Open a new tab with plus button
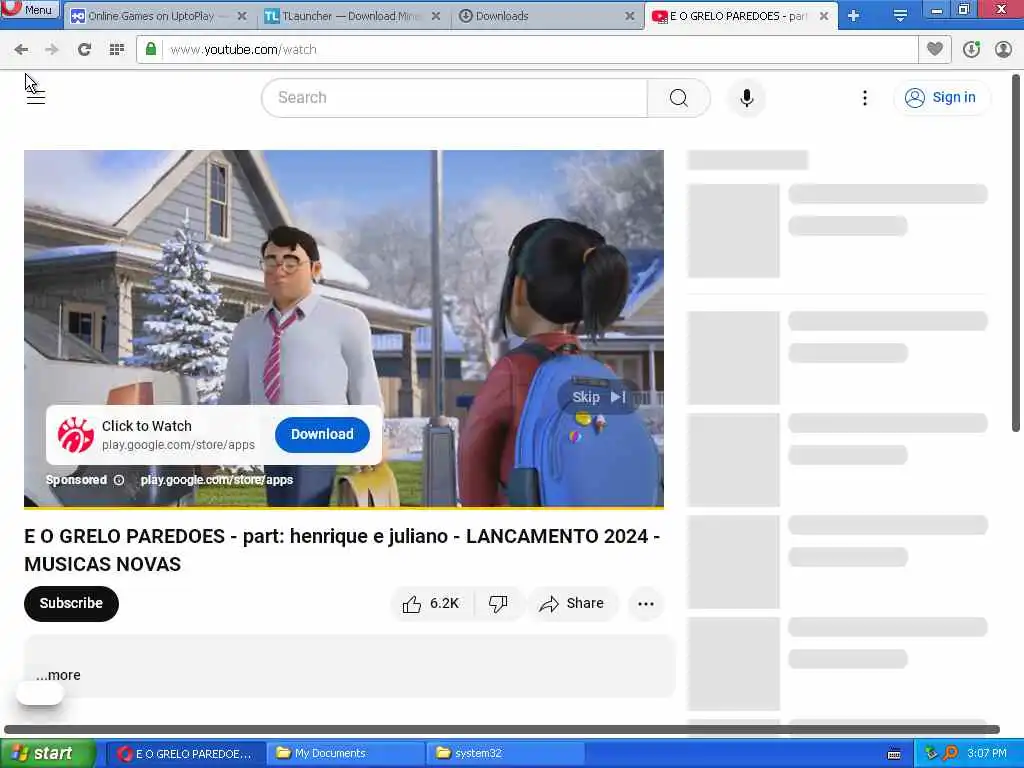This screenshot has height=768, width=1024. click(854, 16)
